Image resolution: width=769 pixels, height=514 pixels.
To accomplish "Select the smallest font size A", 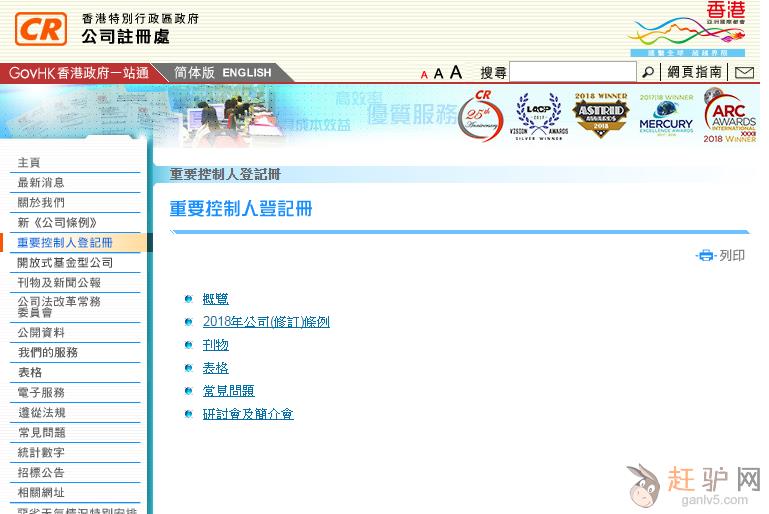I will 424,74.
